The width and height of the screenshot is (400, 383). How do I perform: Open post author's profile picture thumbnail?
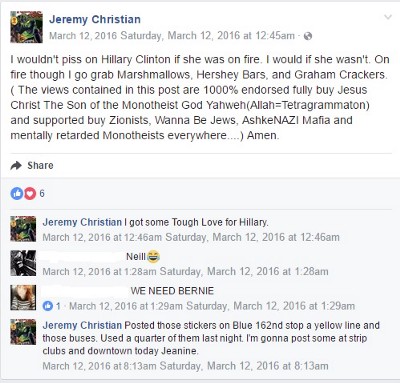pyautogui.click(x=26, y=27)
